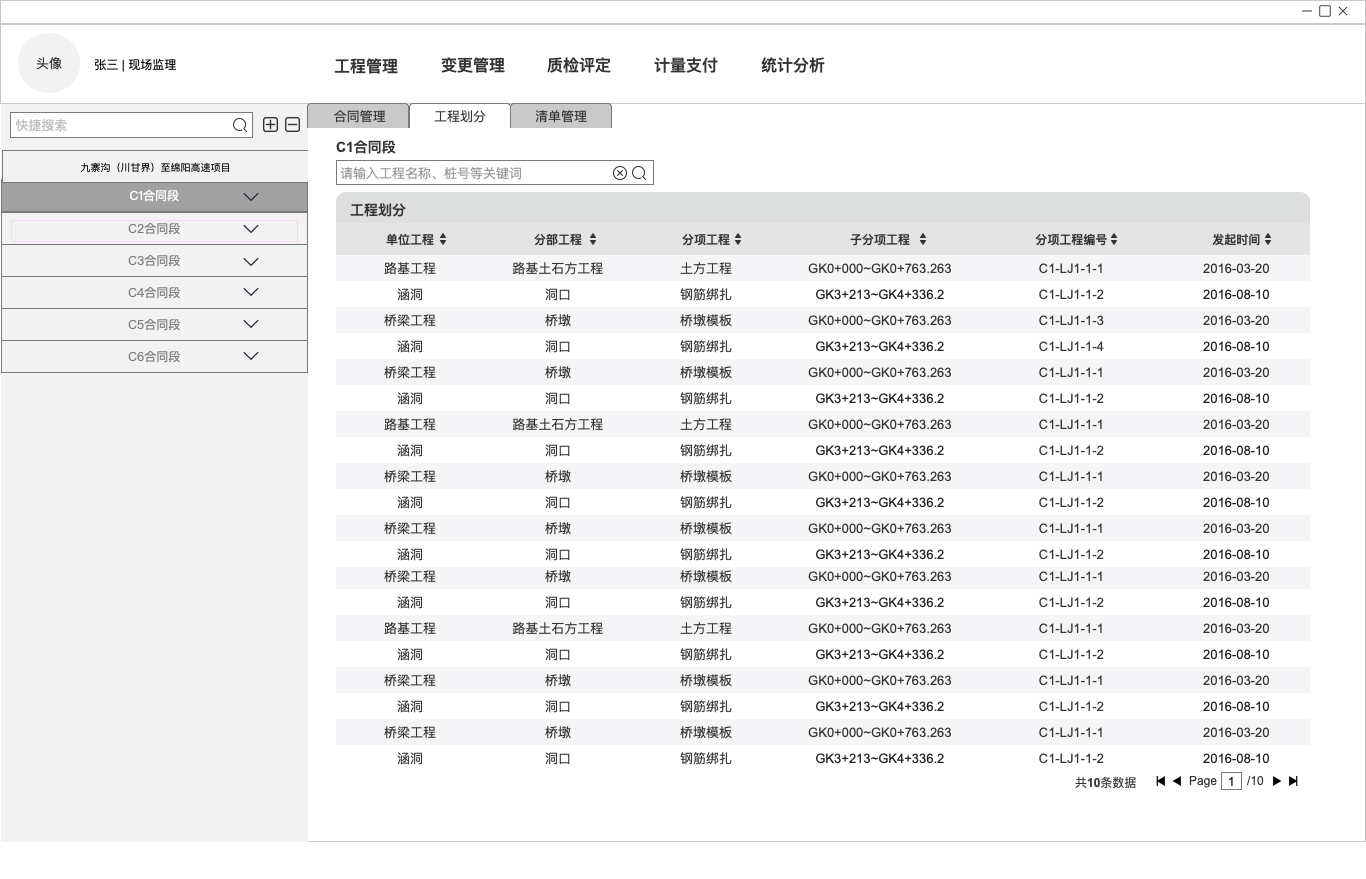Select C3合同段 in the sidebar
The image size is (1366, 879).
point(154,261)
